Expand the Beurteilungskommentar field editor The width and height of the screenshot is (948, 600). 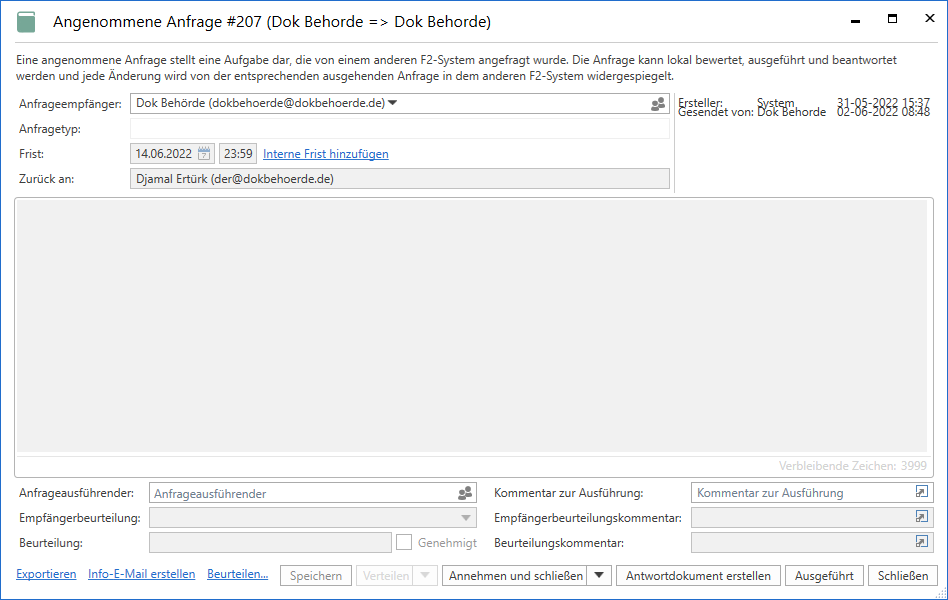(921, 542)
